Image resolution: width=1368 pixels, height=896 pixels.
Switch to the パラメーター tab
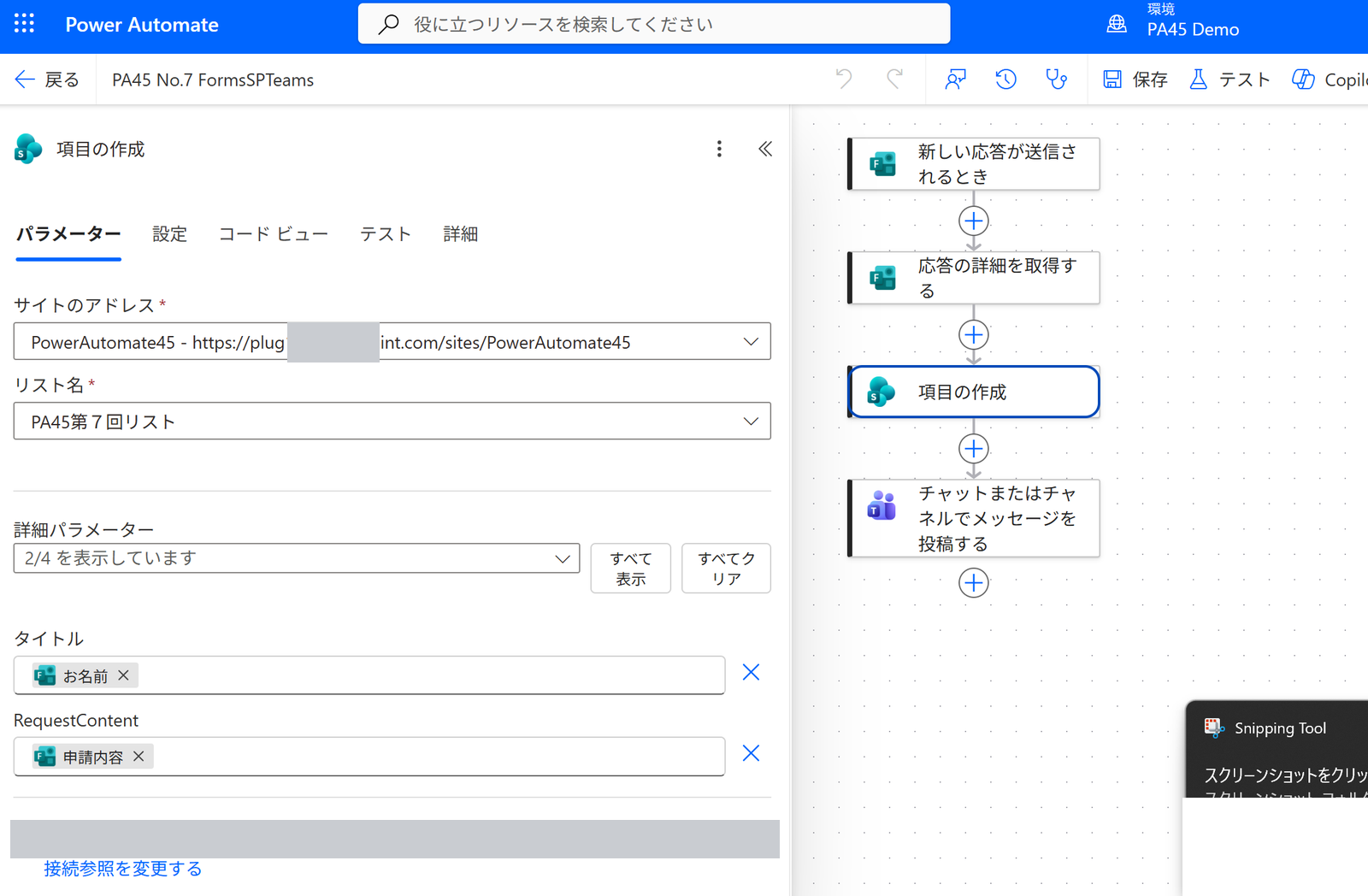tap(68, 233)
